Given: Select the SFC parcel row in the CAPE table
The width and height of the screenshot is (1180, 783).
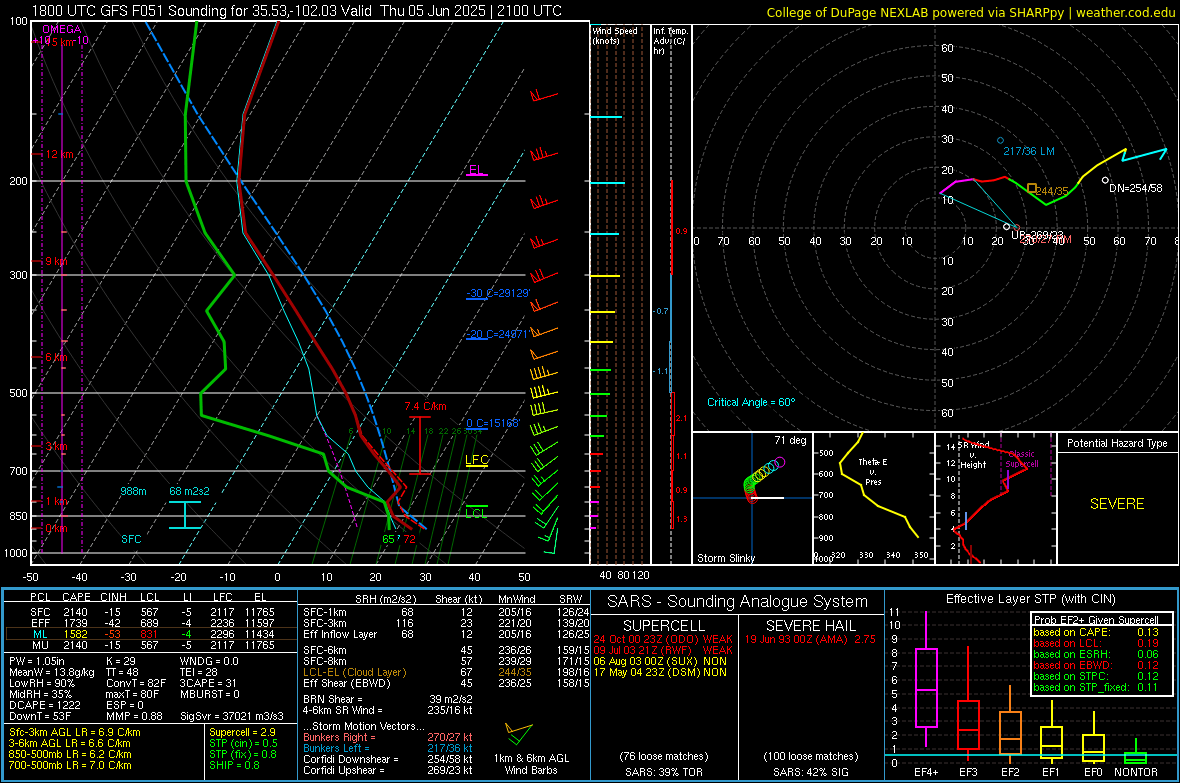Looking at the screenshot, I should tap(152, 612).
